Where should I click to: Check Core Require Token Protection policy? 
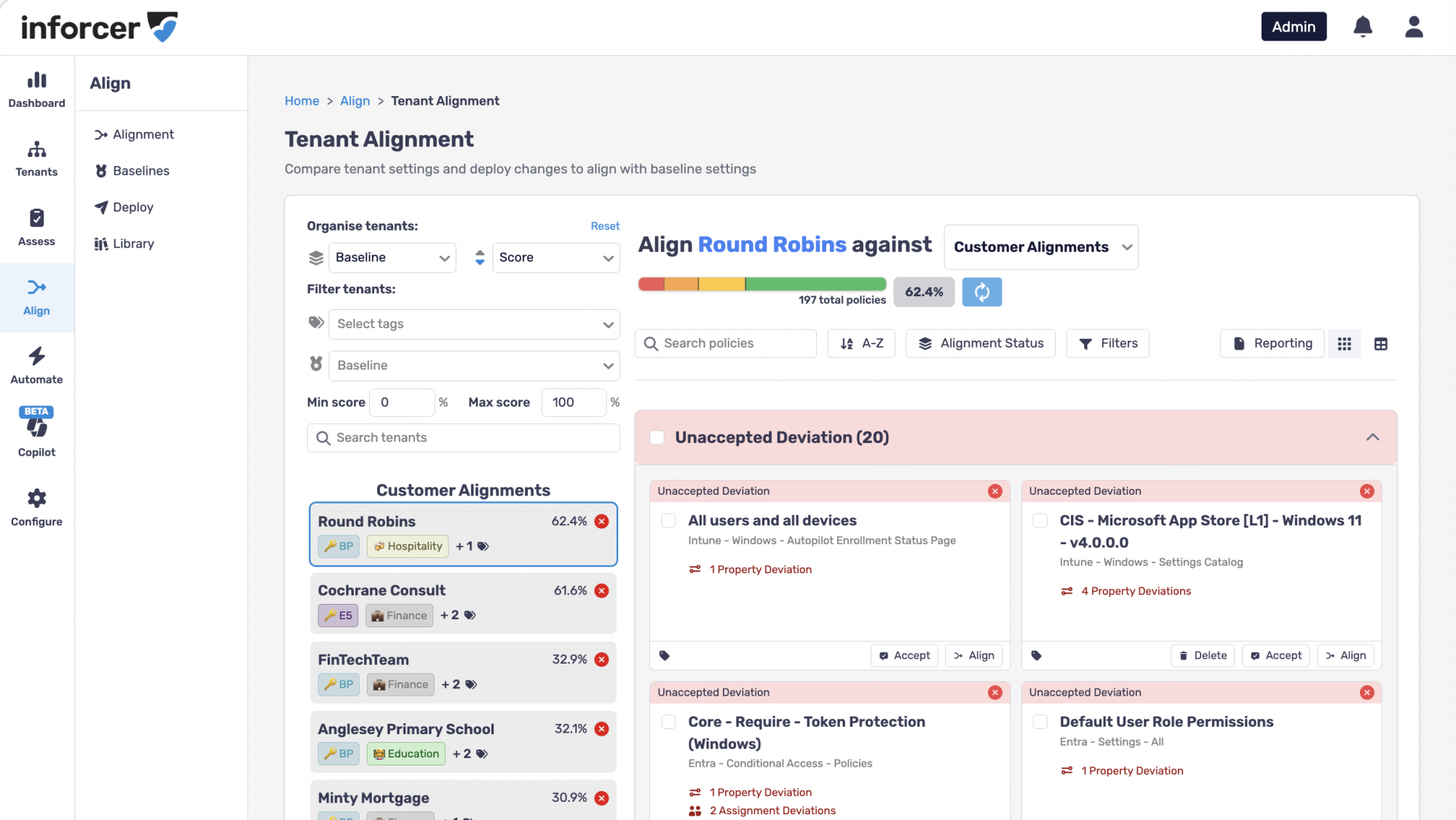(x=668, y=722)
